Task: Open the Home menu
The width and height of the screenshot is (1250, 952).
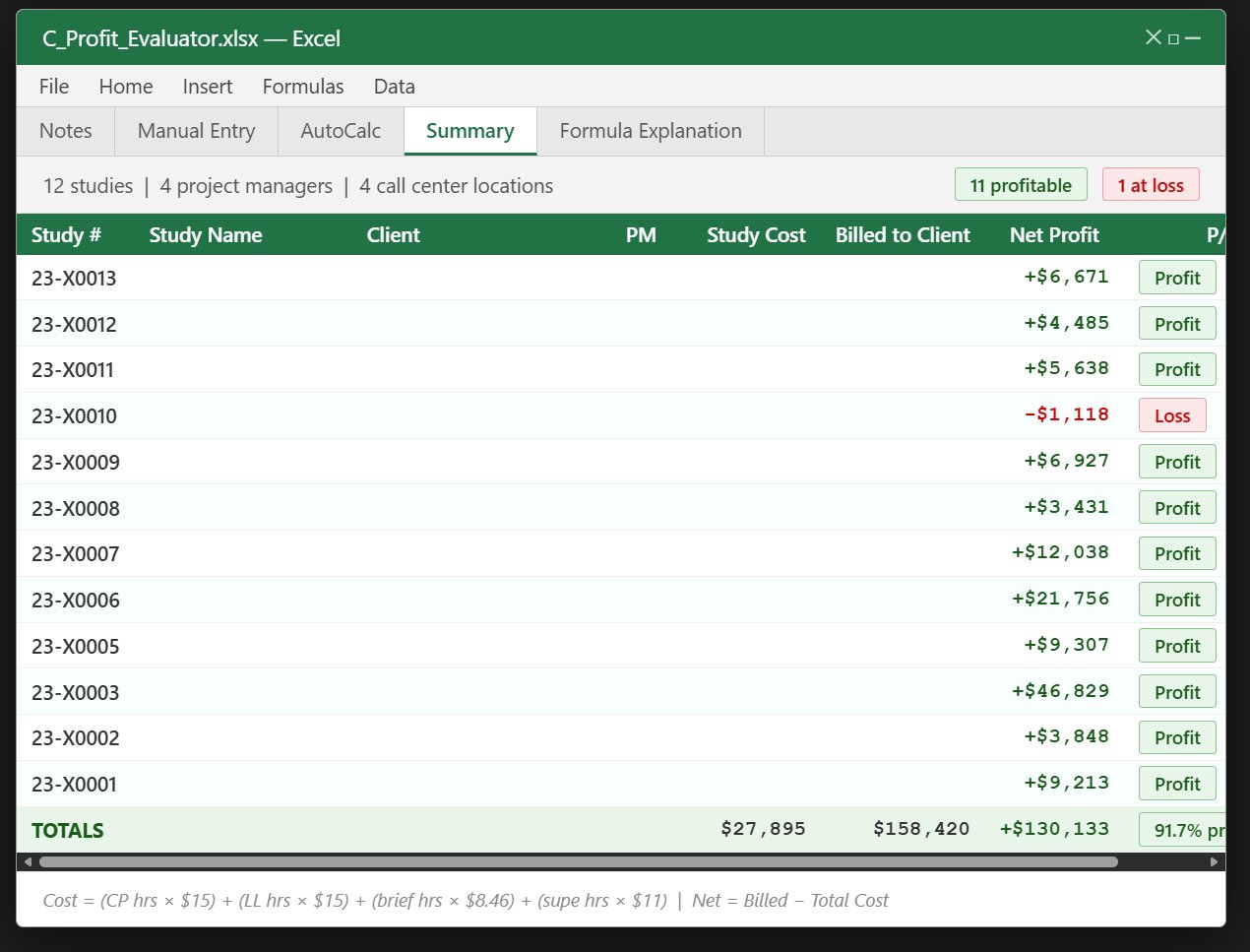Action: (x=126, y=87)
